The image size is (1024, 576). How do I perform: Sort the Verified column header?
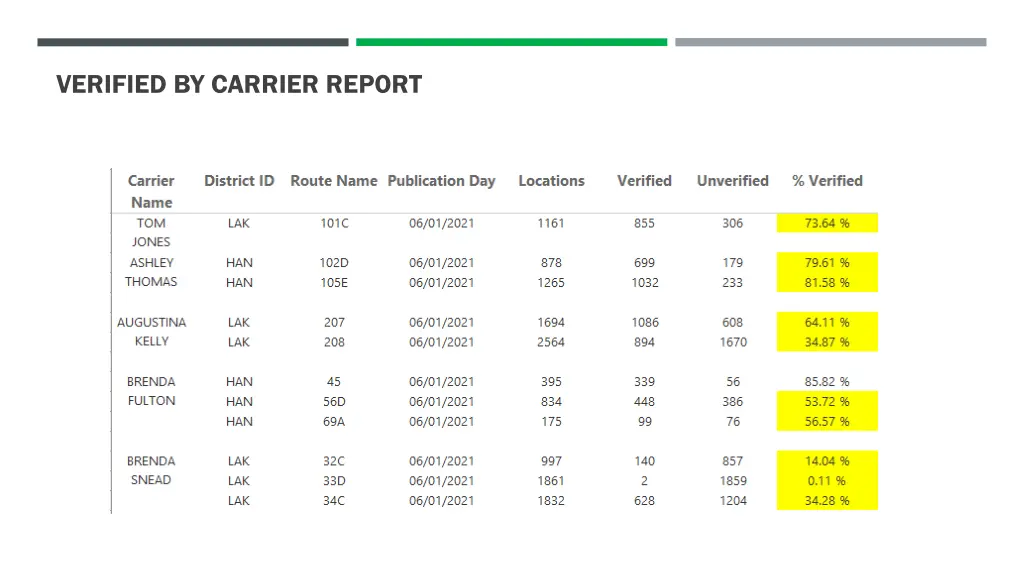(644, 181)
